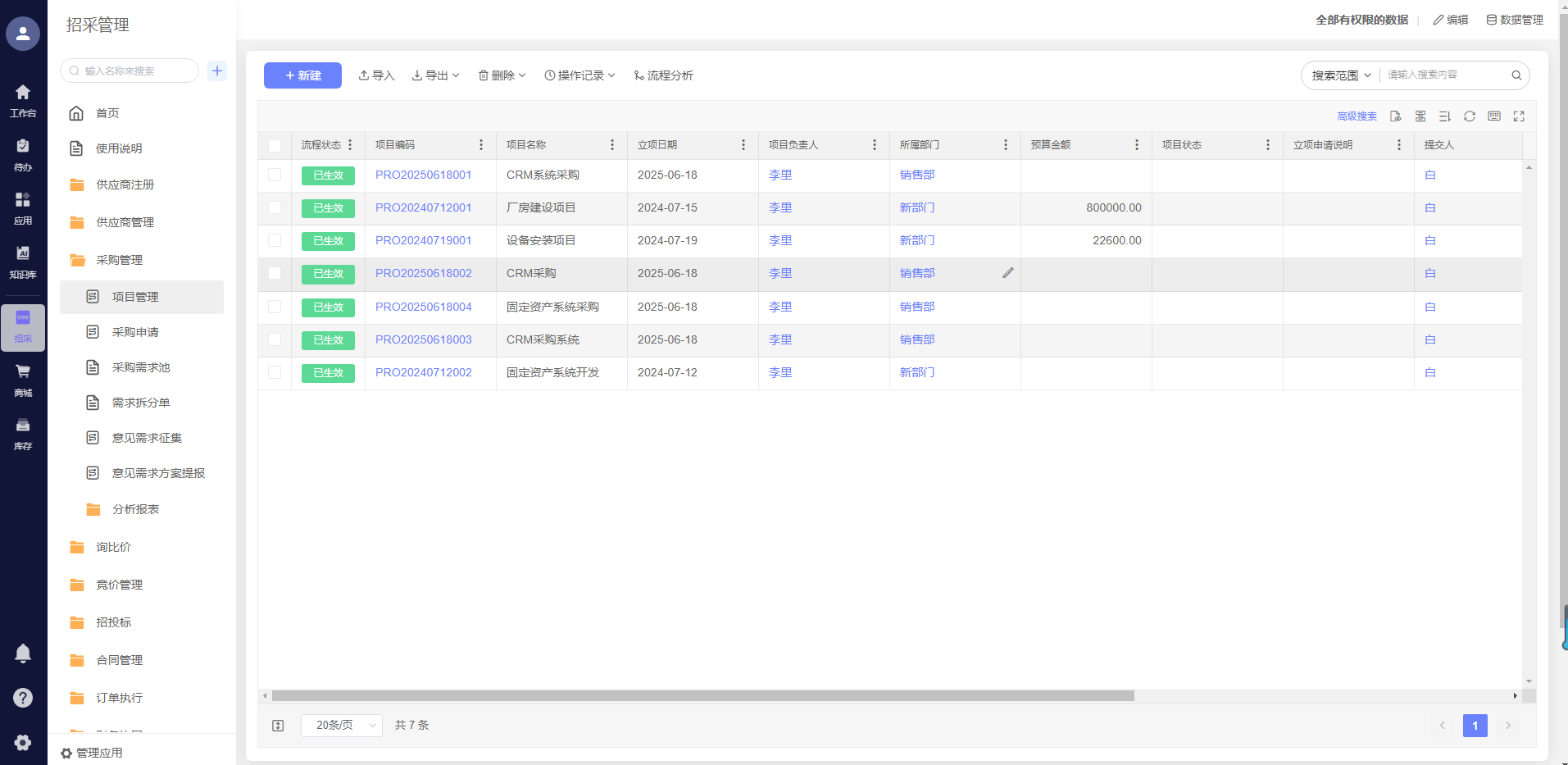This screenshot has width=1568, height=765.
Task: Click the horizontal scrollbar under the table
Action: coord(702,696)
